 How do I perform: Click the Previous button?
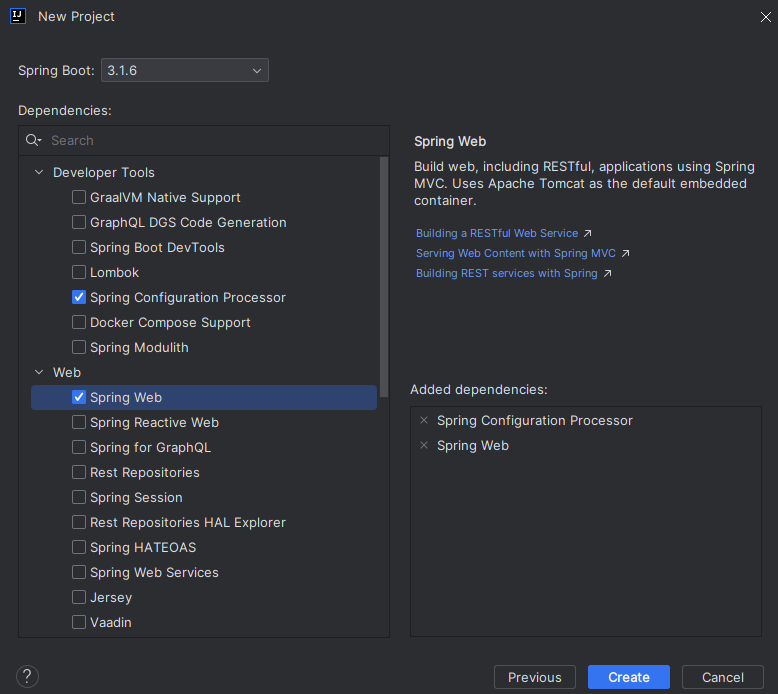pos(535,677)
